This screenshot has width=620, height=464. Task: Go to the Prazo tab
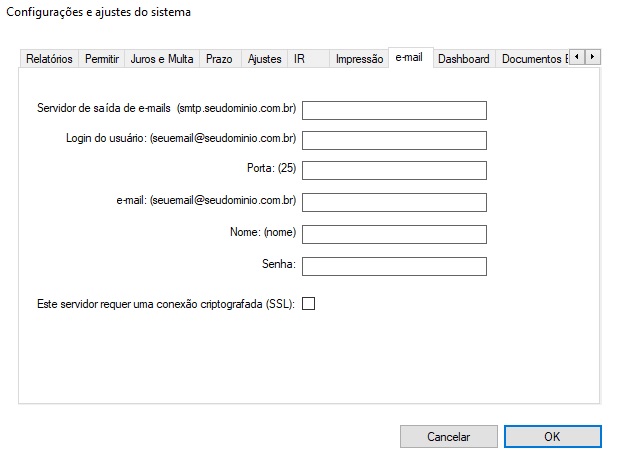coord(219,59)
